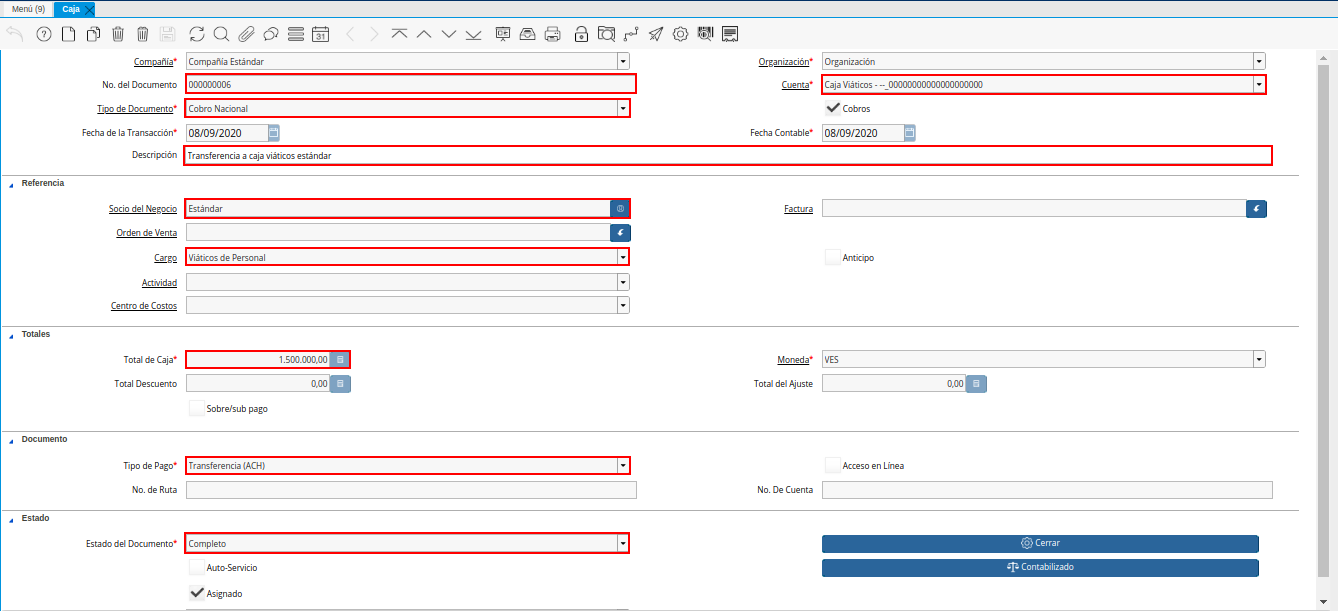Viewport: 1338px width, 611px height.
Task: Open the Tipo de Documento dropdown
Action: (x=623, y=108)
